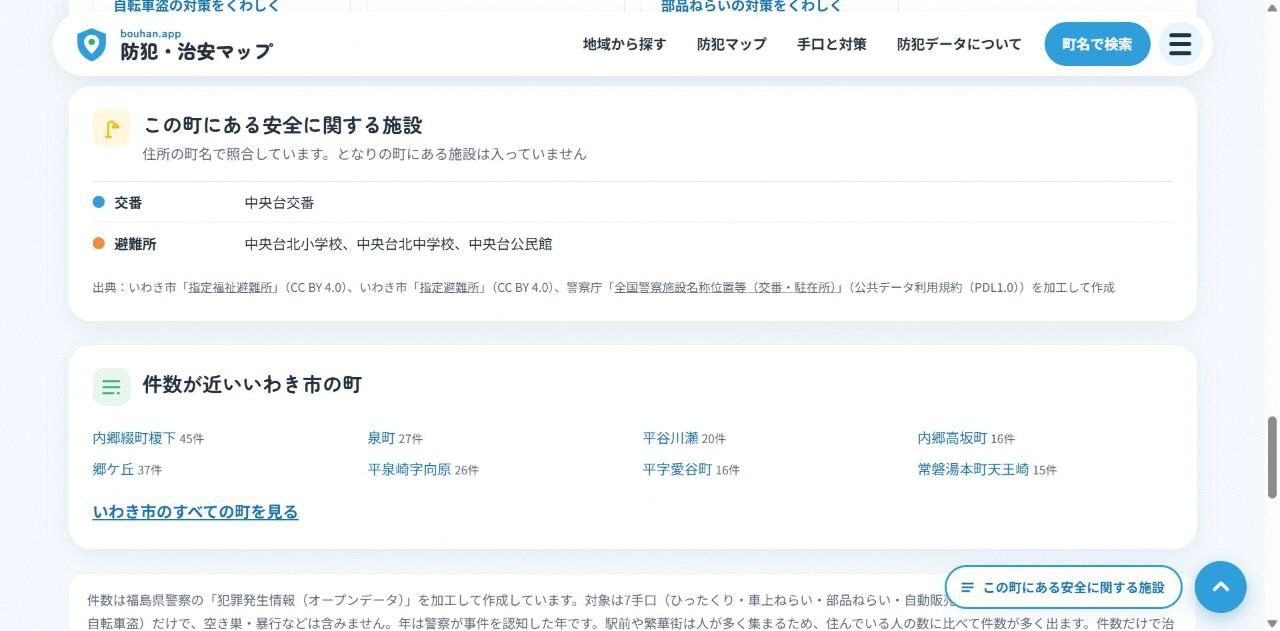Click the 中央台交番 text
This screenshot has width=1280, height=631.
[279, 203]
